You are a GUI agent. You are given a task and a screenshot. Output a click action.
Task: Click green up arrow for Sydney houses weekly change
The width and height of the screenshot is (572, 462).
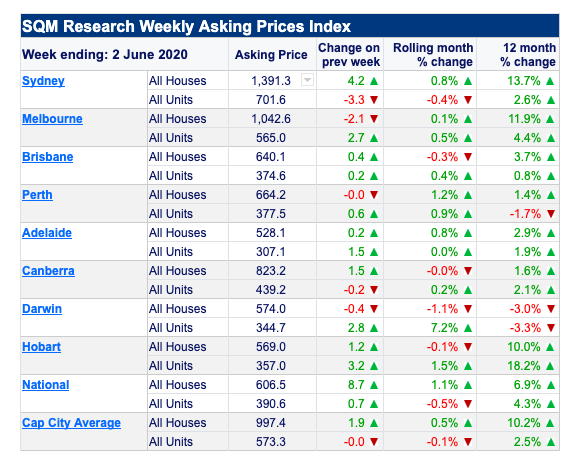pos(374,81)
